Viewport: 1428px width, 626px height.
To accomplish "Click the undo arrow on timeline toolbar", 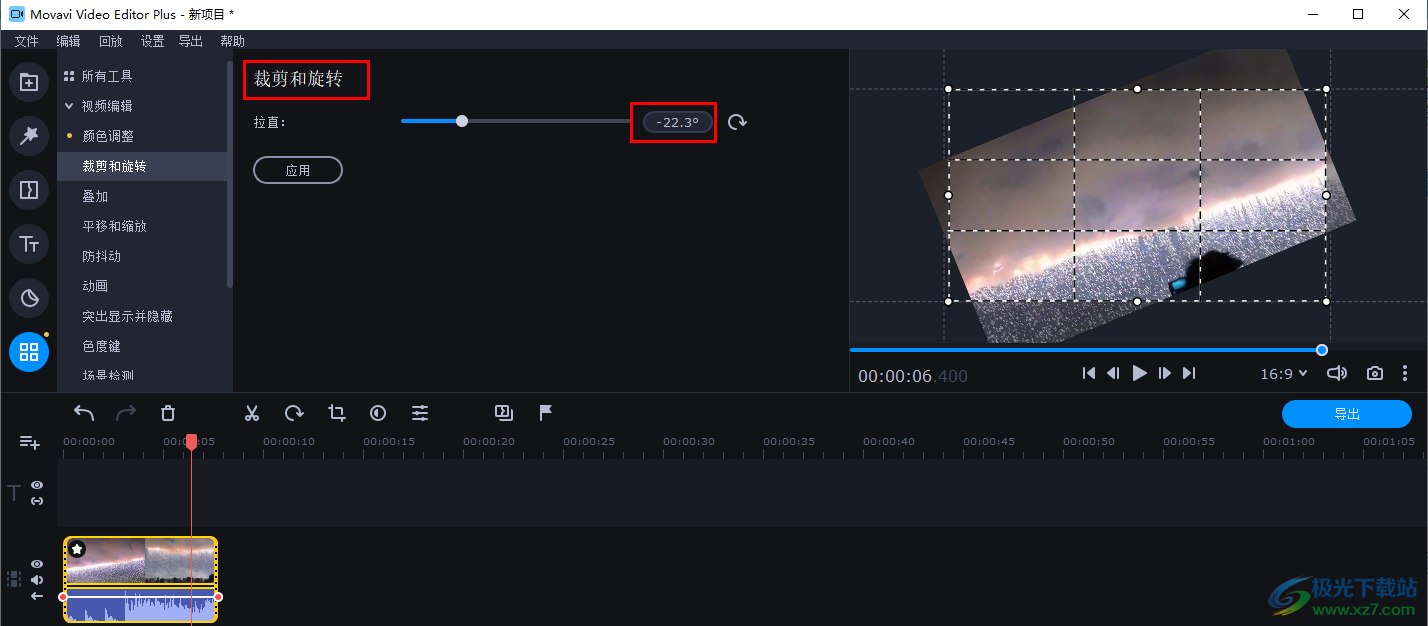I will point(84,413).
